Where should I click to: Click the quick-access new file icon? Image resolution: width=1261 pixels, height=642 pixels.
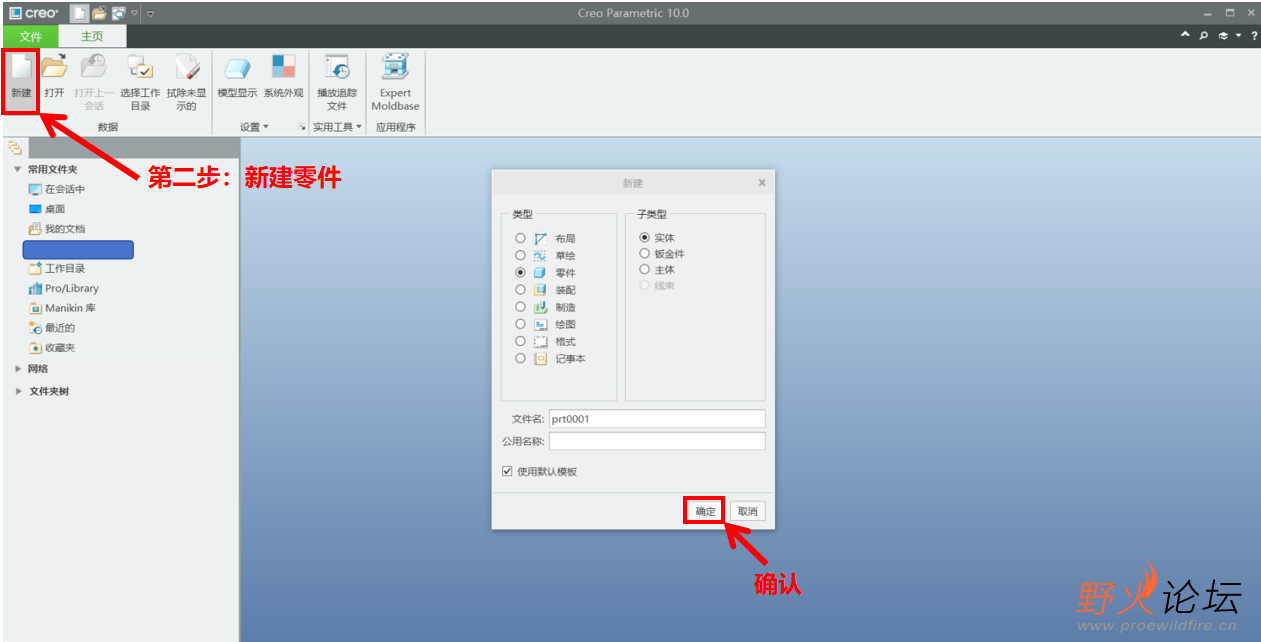pyautogui.click(x=79, y=13)
